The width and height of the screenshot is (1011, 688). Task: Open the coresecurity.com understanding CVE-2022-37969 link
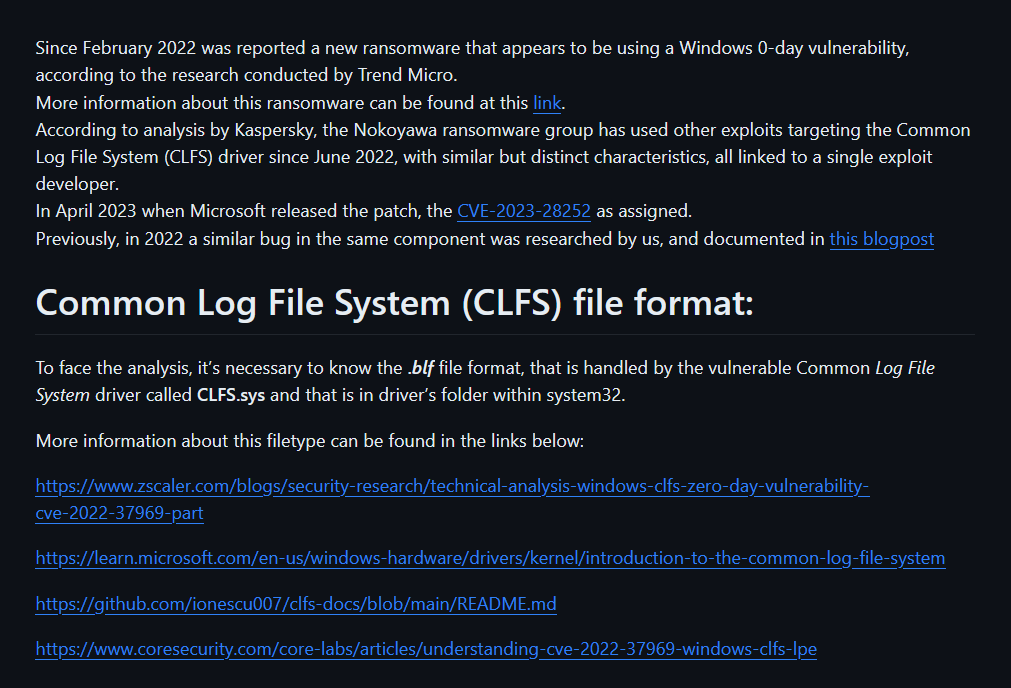pos(426,649)
